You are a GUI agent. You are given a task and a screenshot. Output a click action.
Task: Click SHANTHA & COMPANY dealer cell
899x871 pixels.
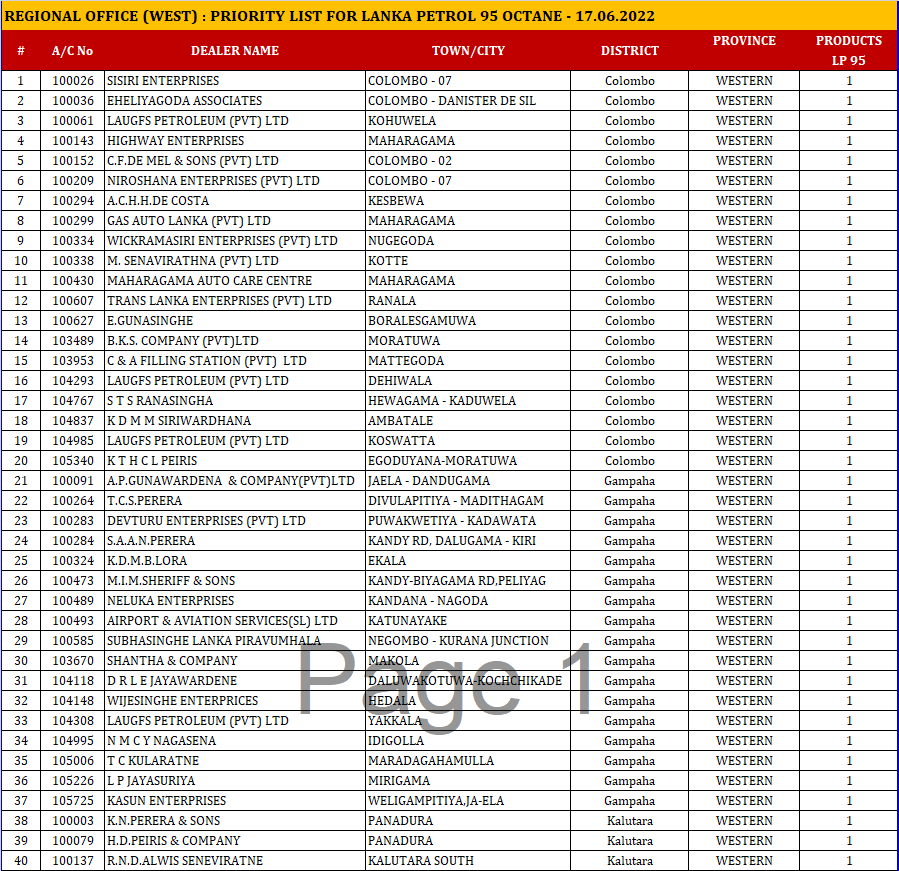234,661
